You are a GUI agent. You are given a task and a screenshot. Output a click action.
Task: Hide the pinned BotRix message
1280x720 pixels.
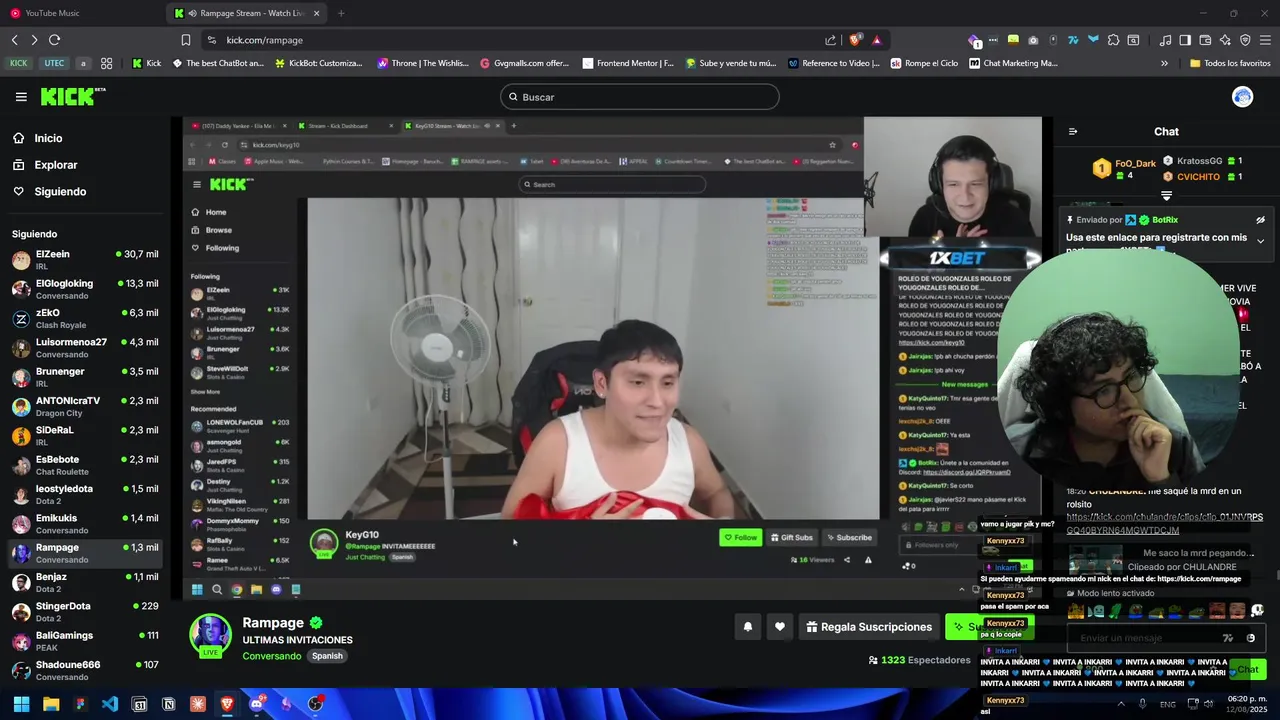1260,220
